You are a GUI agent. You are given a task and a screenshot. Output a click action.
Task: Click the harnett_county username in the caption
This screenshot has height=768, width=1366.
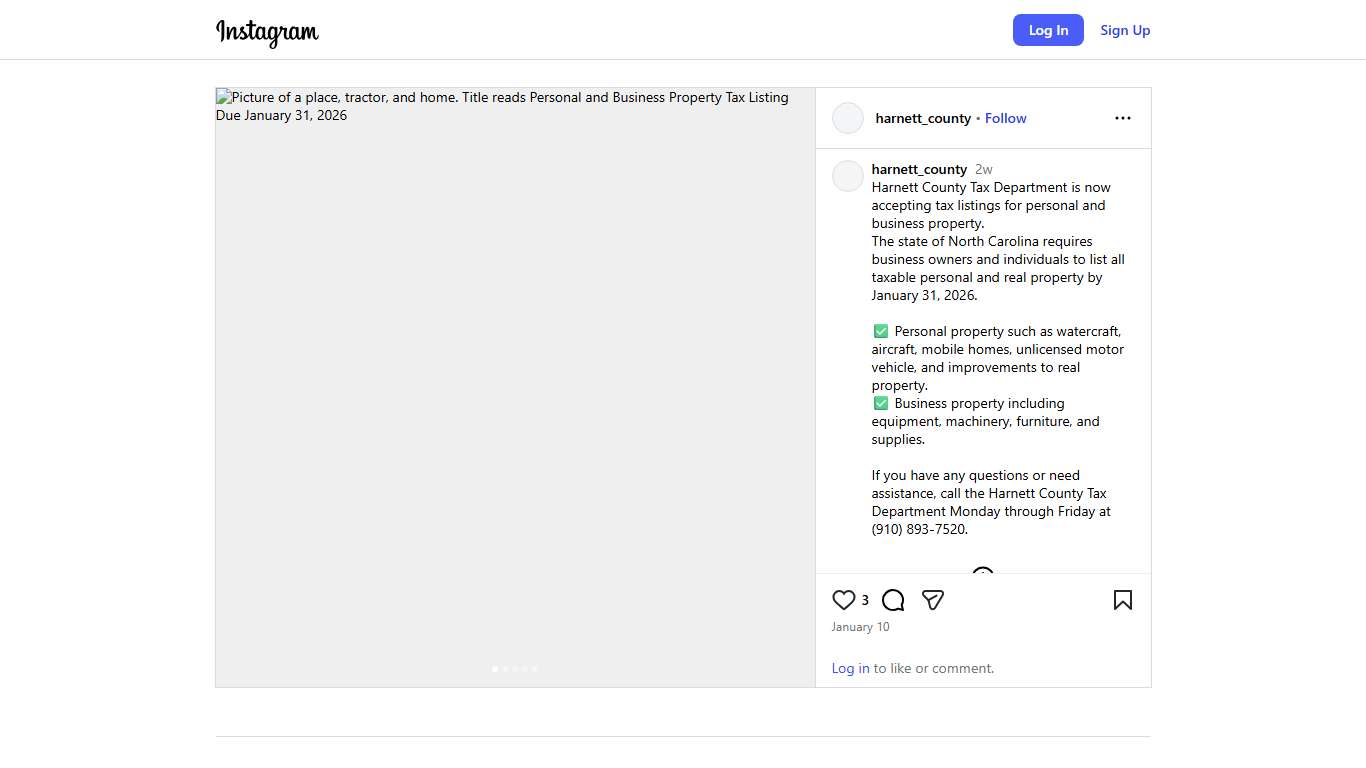(919, 169)
